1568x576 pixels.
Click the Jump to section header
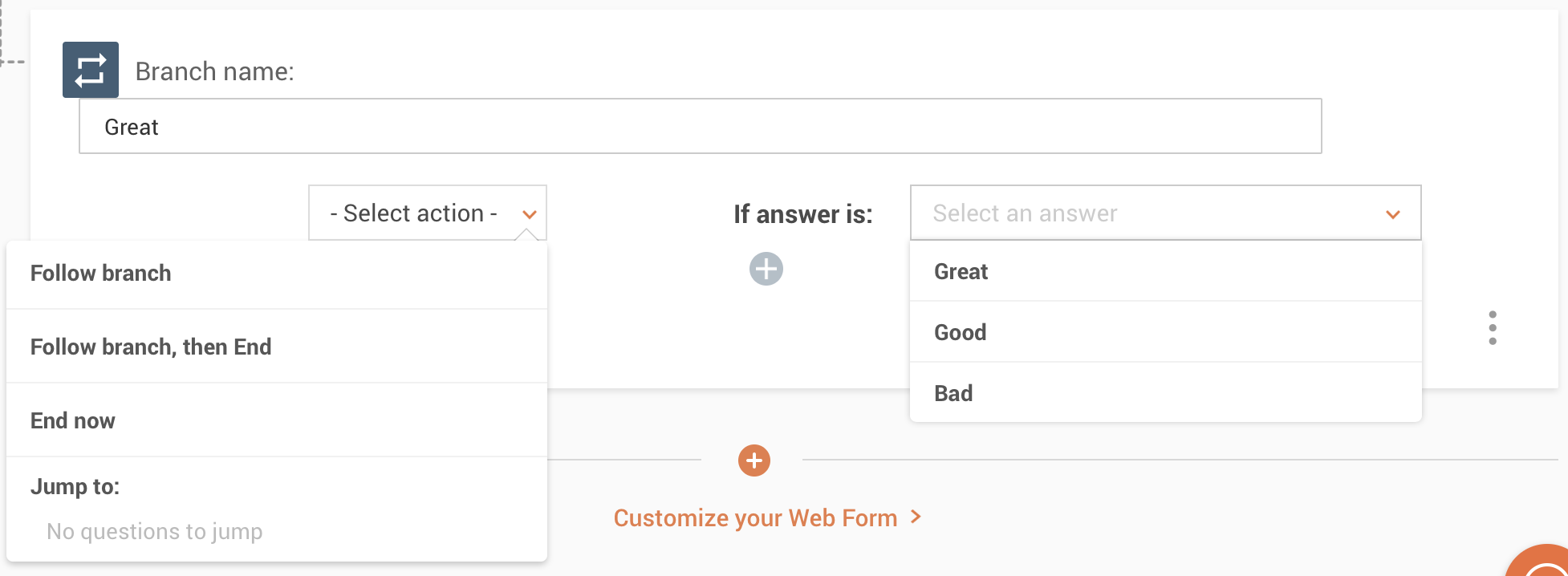(75, 487)
